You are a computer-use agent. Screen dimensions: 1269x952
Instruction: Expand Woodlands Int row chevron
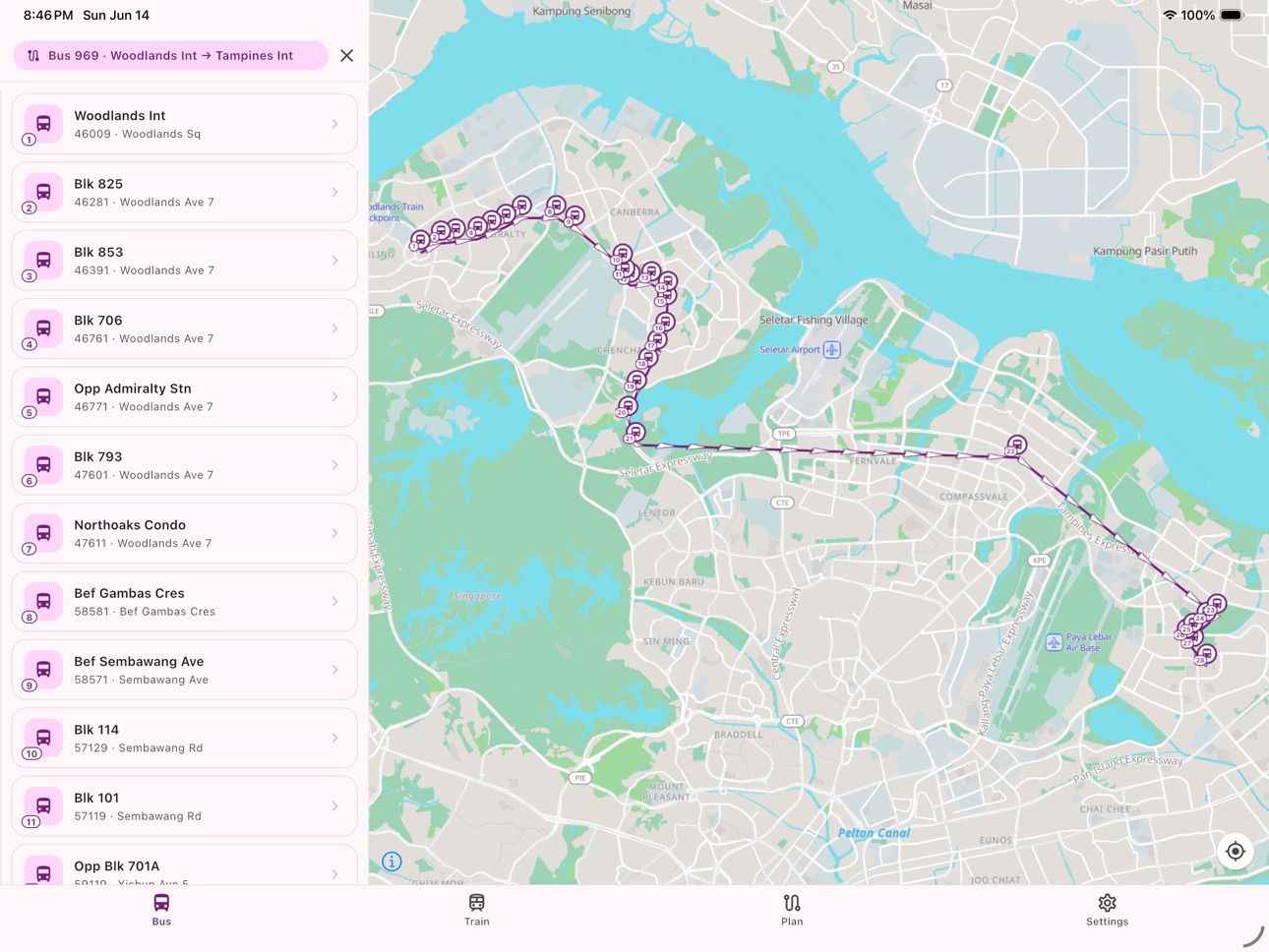(334, 124)
